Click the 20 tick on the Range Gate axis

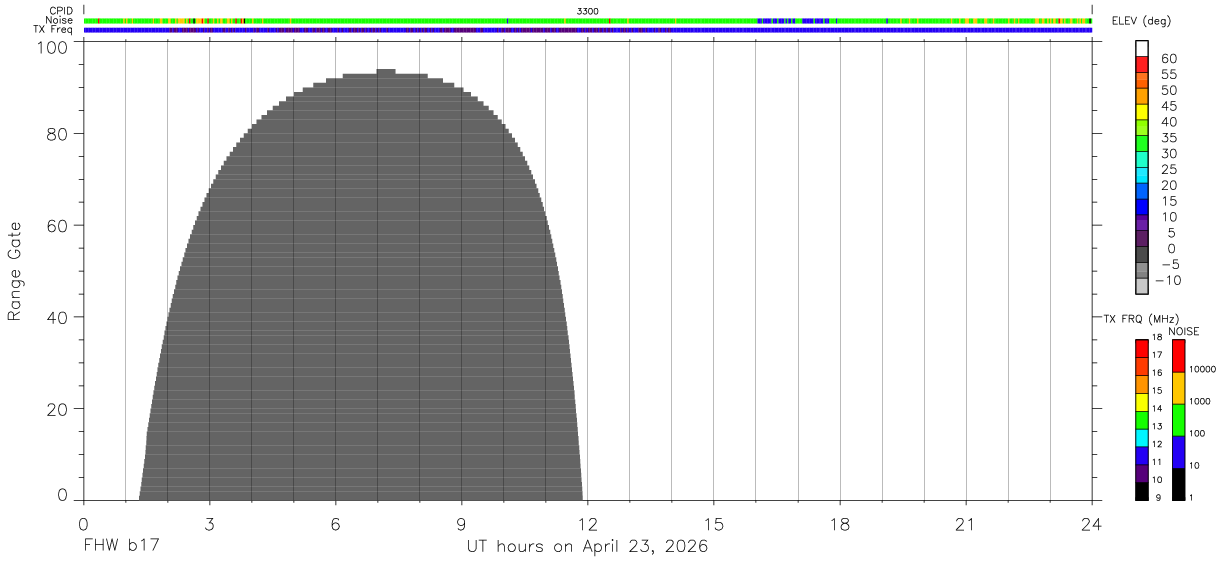[x=56, y=410]
